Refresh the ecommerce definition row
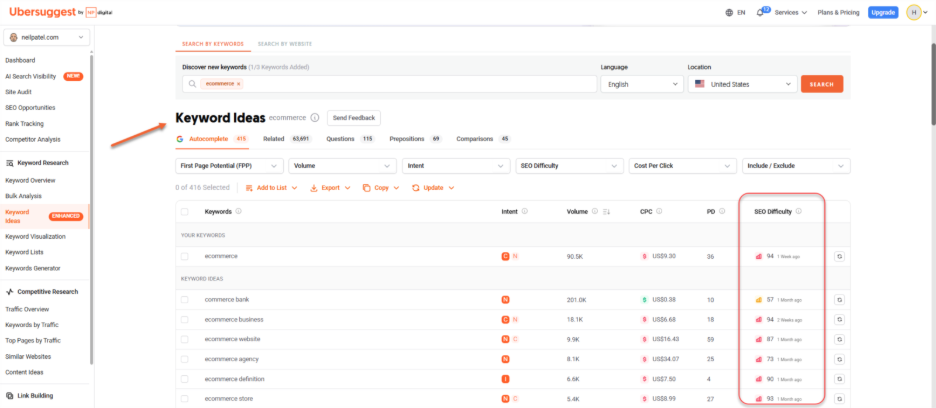Image resolution: width=936 pixels, height=408 pixels. pyautogui.click(x=839, y=379)
